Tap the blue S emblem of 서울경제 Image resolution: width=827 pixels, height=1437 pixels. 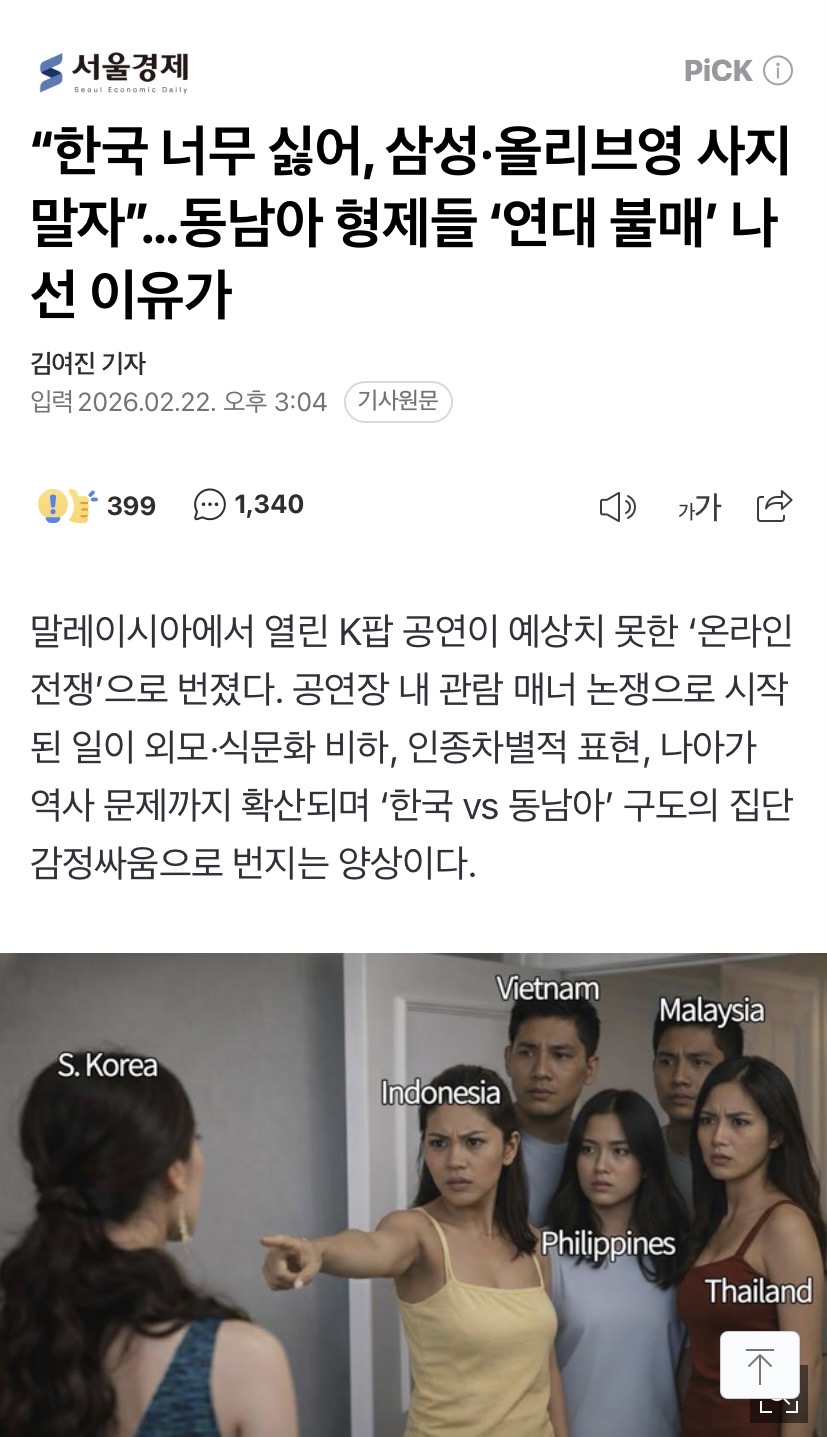(51, 72)
